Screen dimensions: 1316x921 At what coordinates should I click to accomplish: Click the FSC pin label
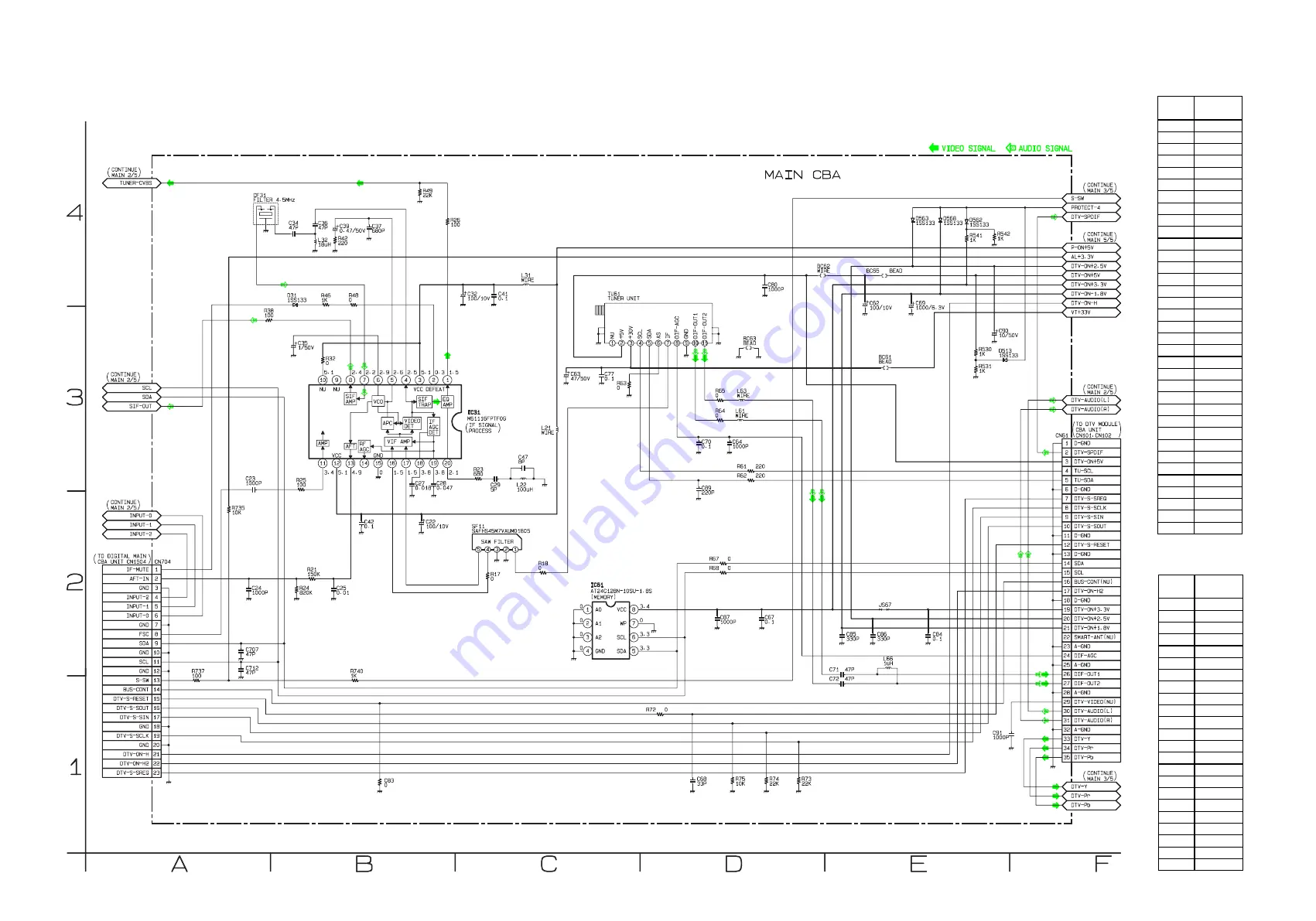pyautogui.click(x=144, y=634)
